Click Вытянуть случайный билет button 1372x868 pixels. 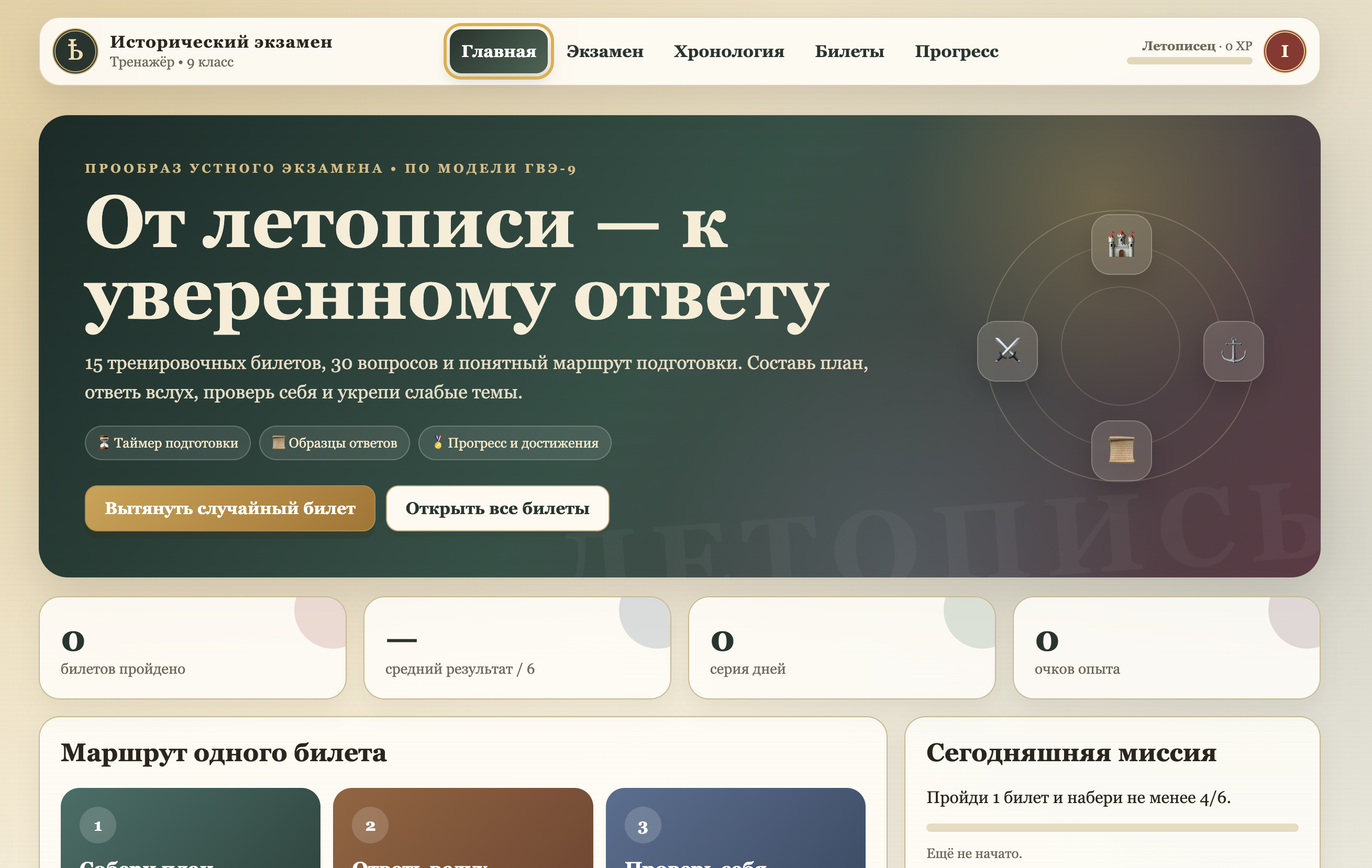(x=229, y=508)
